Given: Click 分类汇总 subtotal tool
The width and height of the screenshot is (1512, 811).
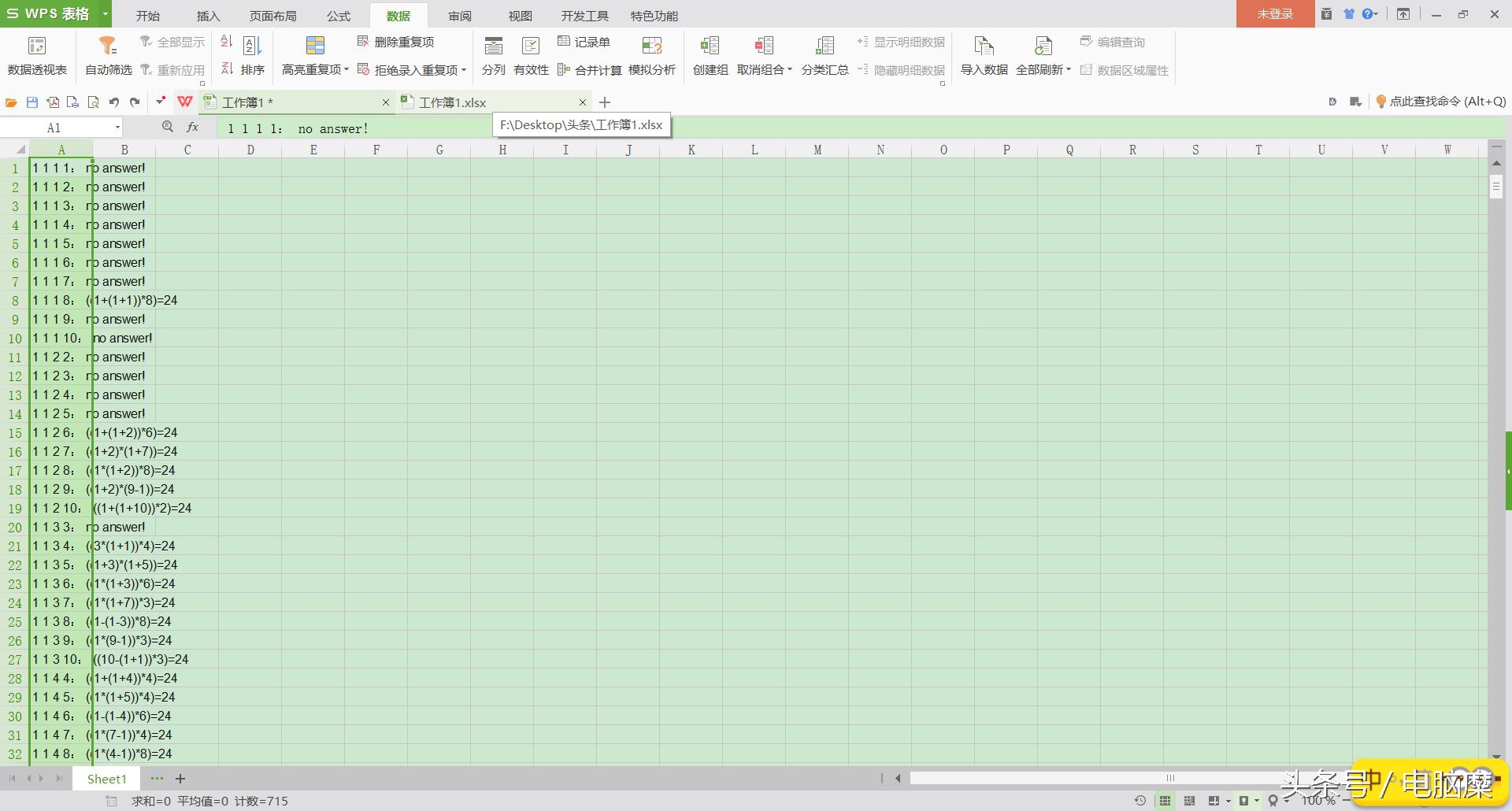Looking at the screenshot, I should 825,56.
